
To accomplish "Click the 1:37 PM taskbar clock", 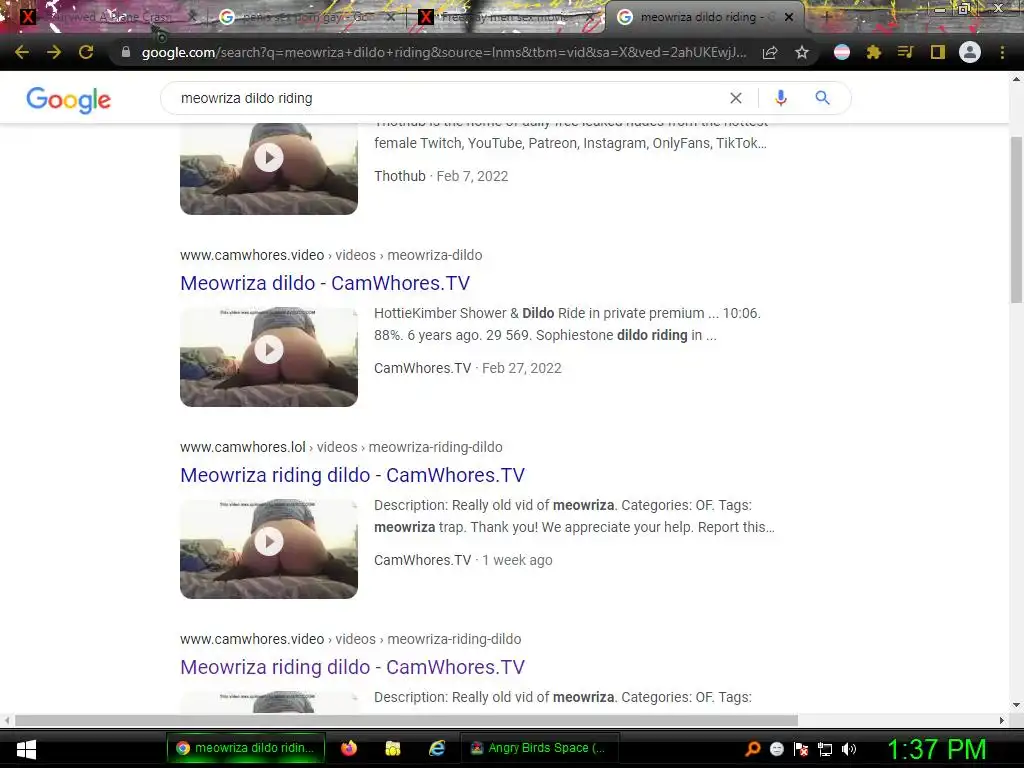I will point(936,749).
